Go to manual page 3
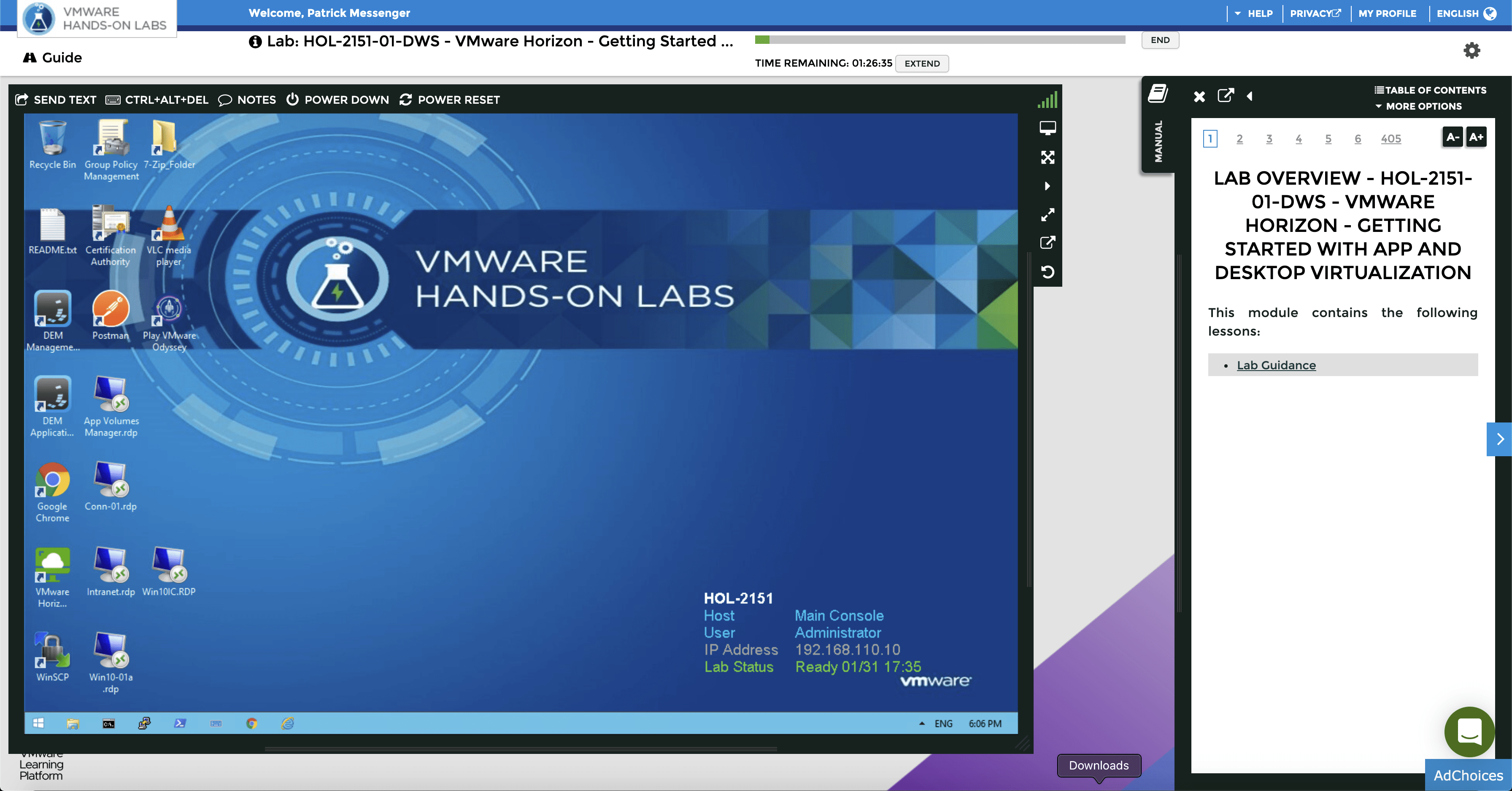This screenshot has width=1512, height=791. pos(1269,139)
